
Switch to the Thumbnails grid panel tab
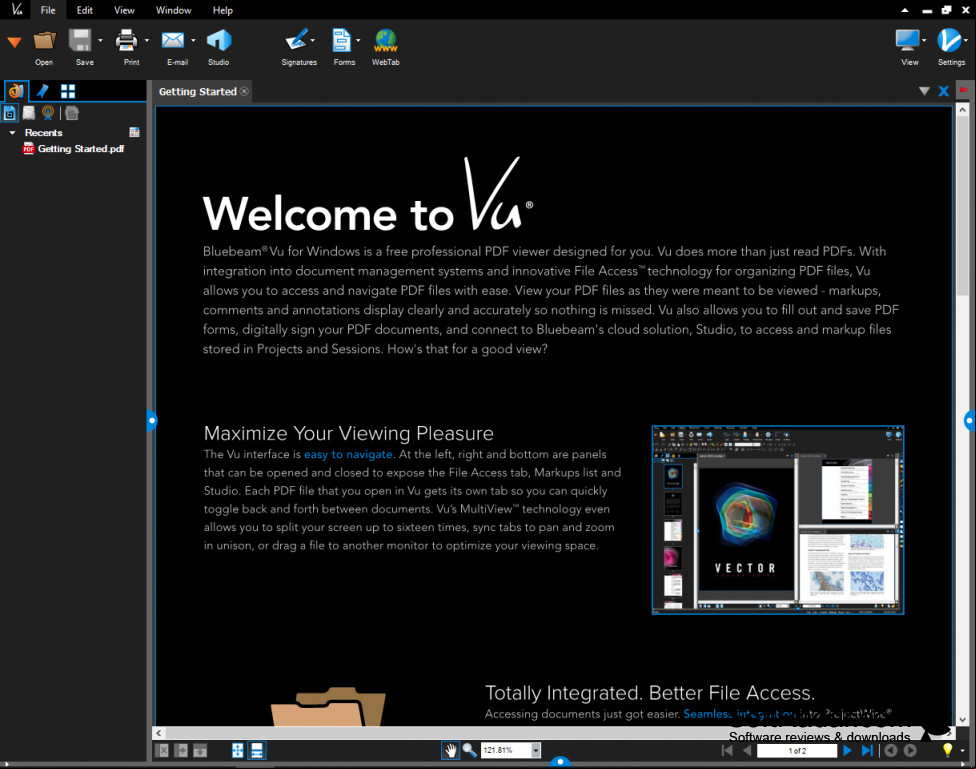pyautogui.click(x=68, y=91)
